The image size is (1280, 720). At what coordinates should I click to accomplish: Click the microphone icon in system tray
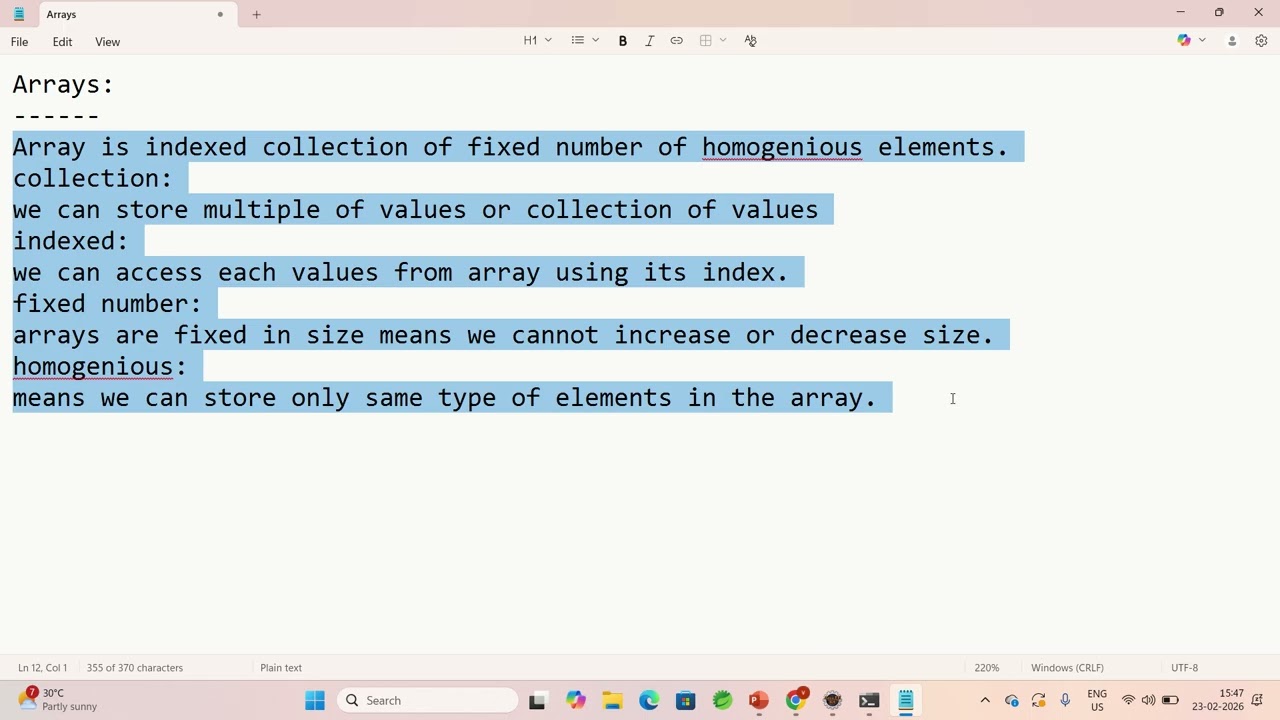(1065, 700)
